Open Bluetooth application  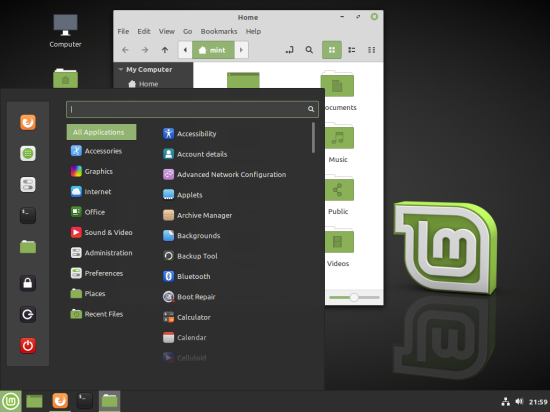tap(187, 276)
